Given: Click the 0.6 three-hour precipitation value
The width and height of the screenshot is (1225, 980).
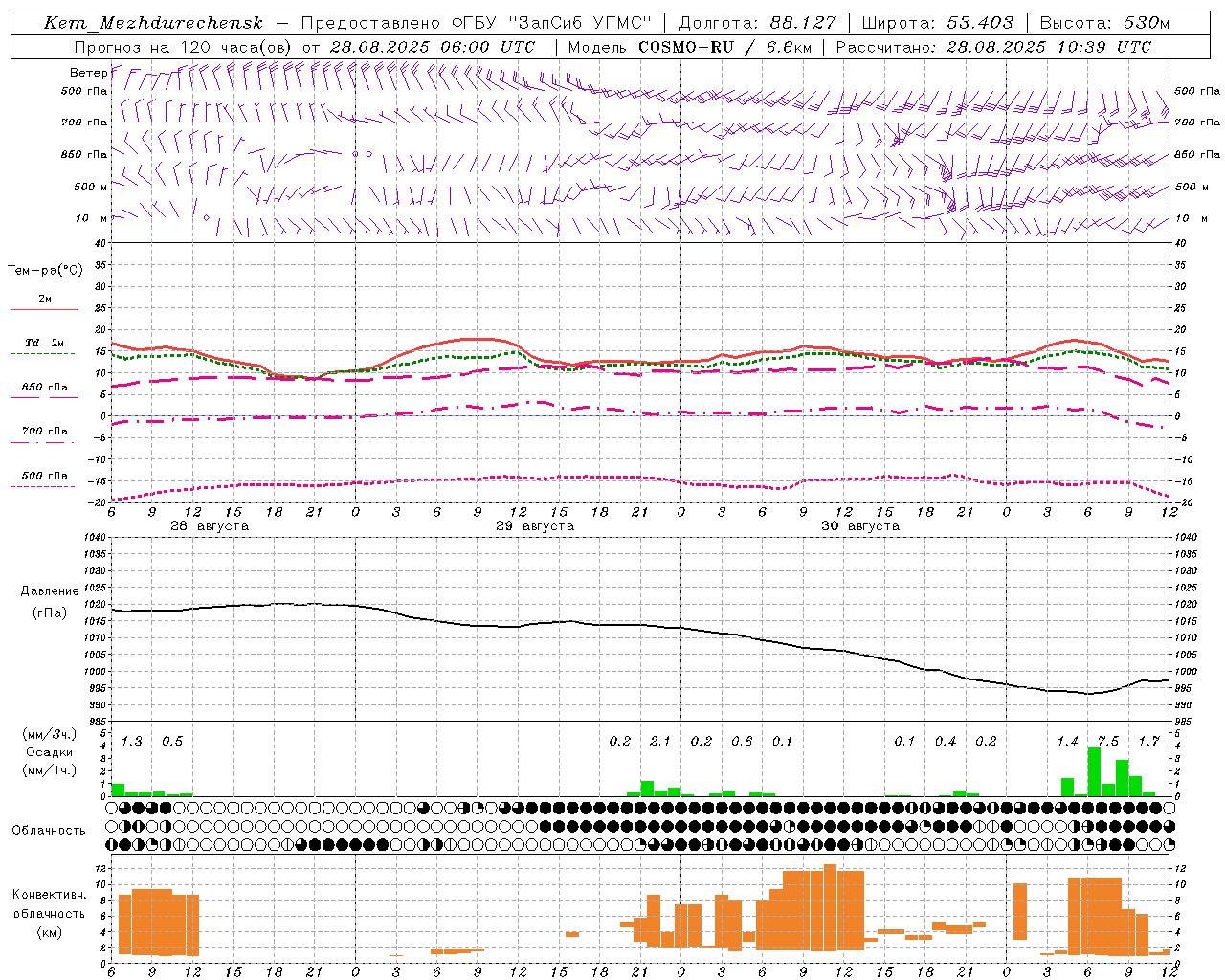Looking at the screenshot, I should 742,741.
